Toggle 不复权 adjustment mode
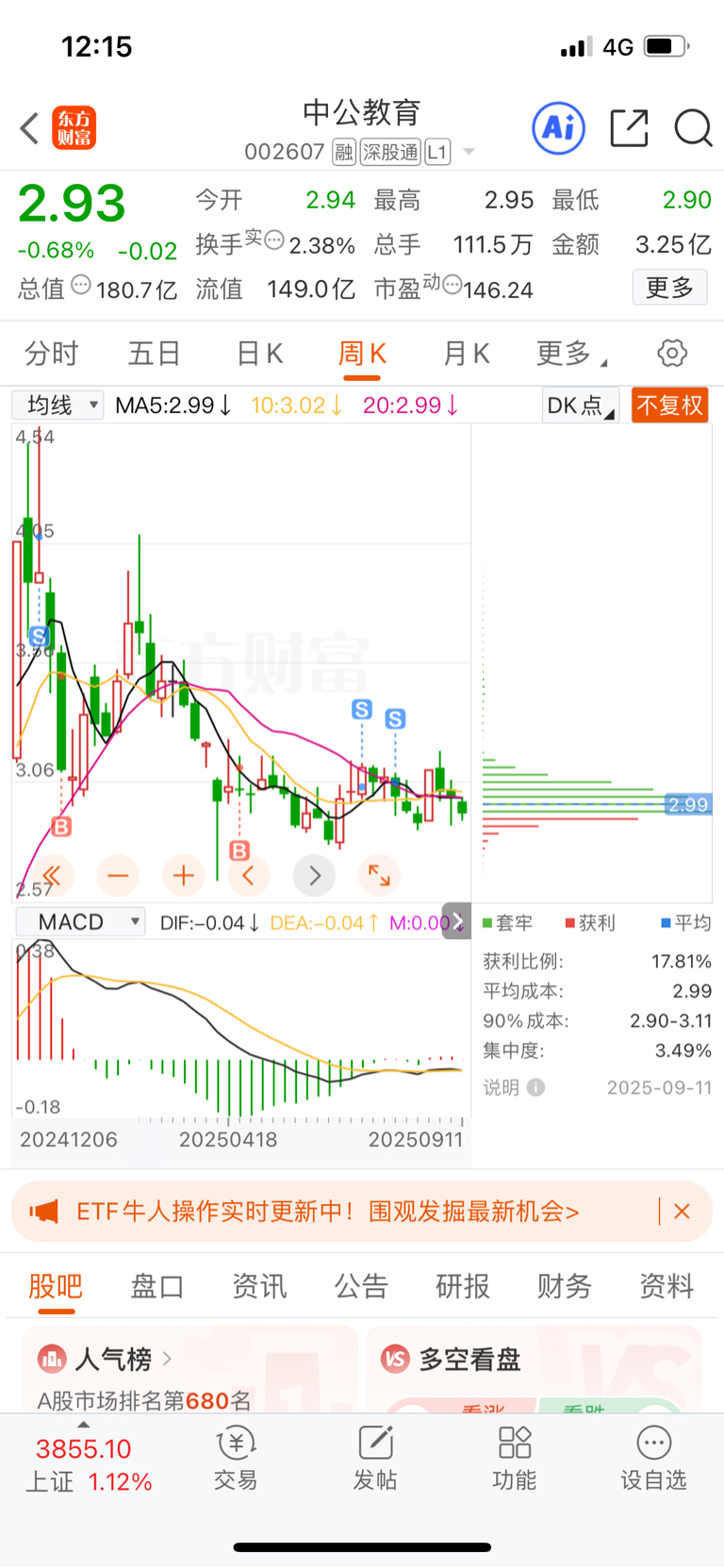 coord(669,405)
